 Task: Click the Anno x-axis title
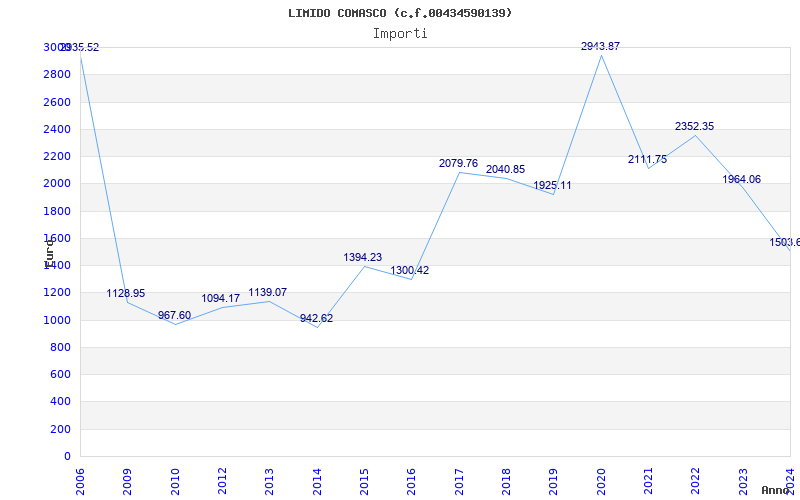click(776, 490)
